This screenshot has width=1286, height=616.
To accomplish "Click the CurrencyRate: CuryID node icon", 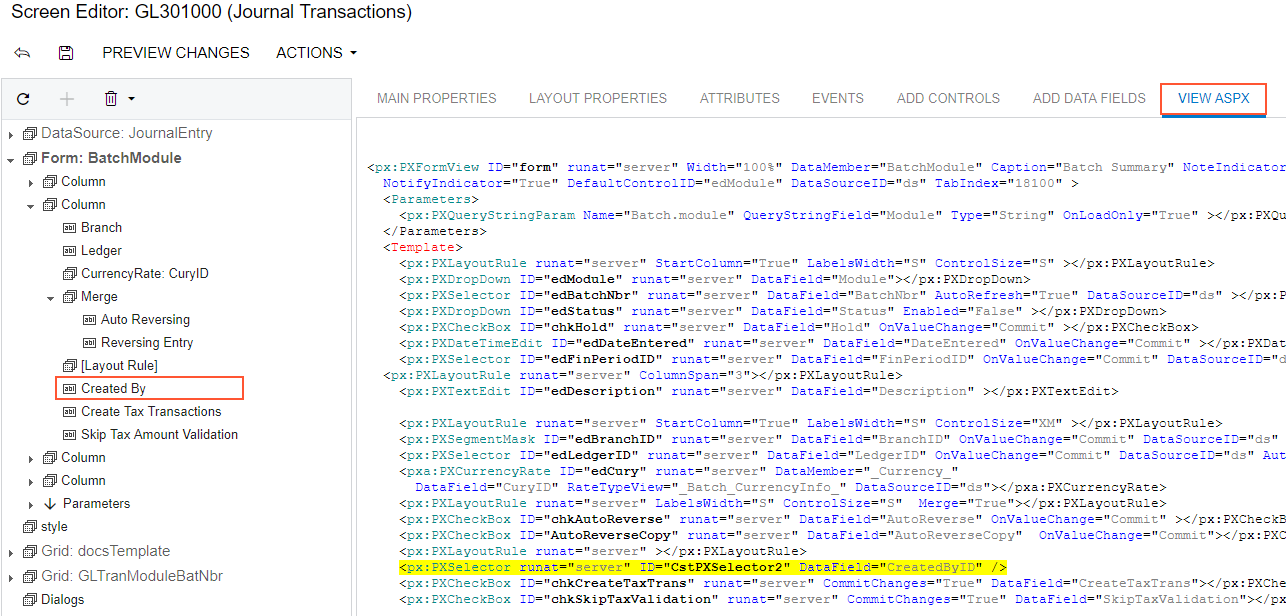I will [x=69, y=273].
